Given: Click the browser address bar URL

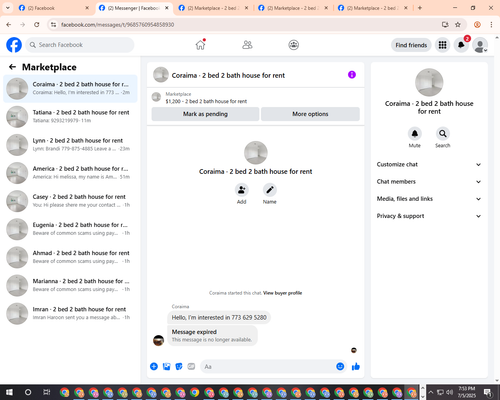Looking at the screenshot, I should [x=117, y=25].
